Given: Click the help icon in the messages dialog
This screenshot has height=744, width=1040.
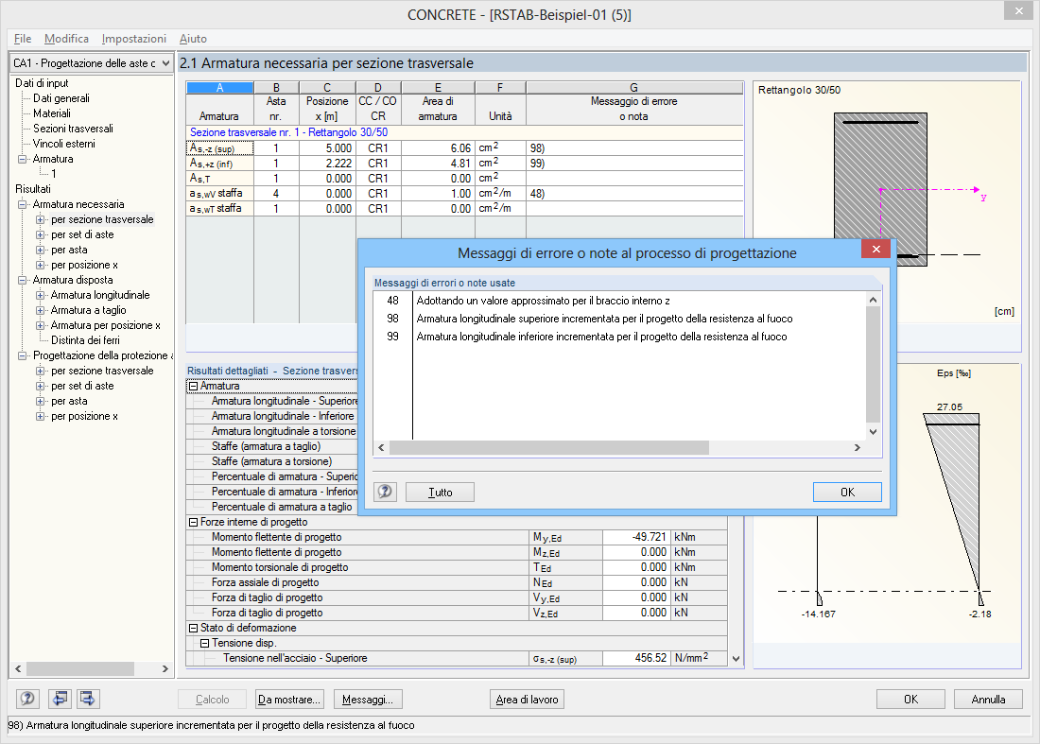Looking at the screenshot, I should click(385, 492).
